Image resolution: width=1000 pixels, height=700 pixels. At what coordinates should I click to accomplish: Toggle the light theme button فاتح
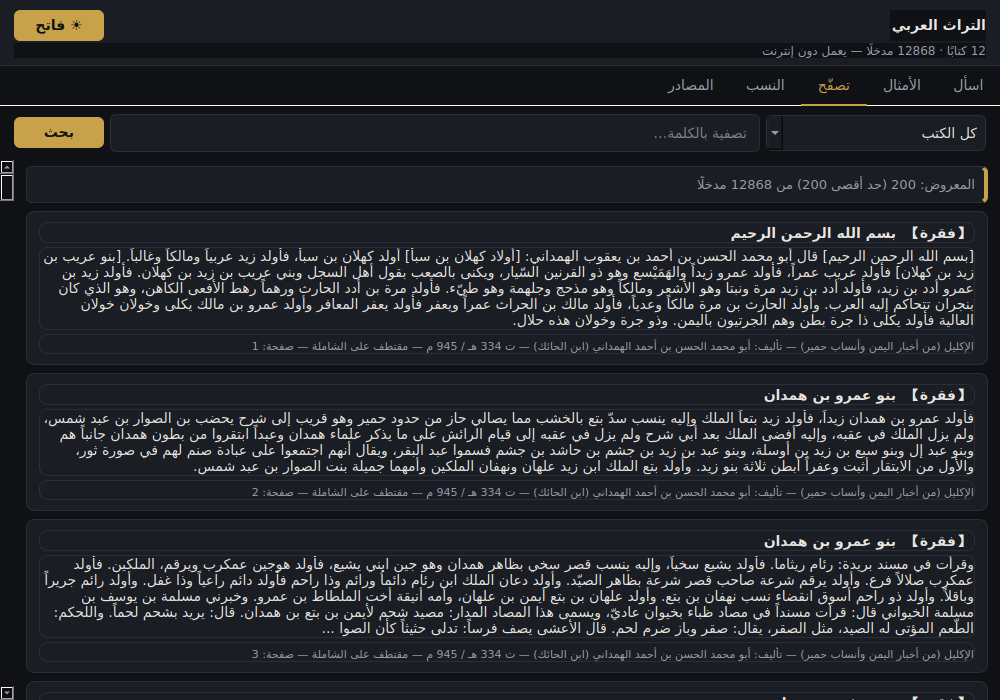[59, 26]
